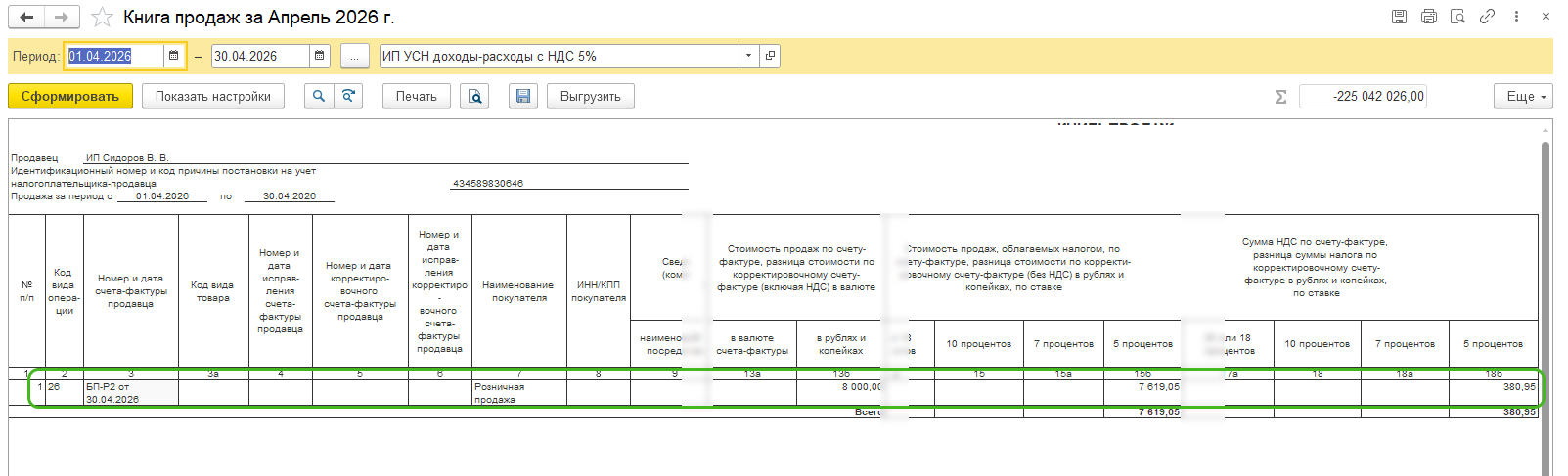Add report to favorites with the star icon
The image size is (1568, 476).
pos(102,18)
